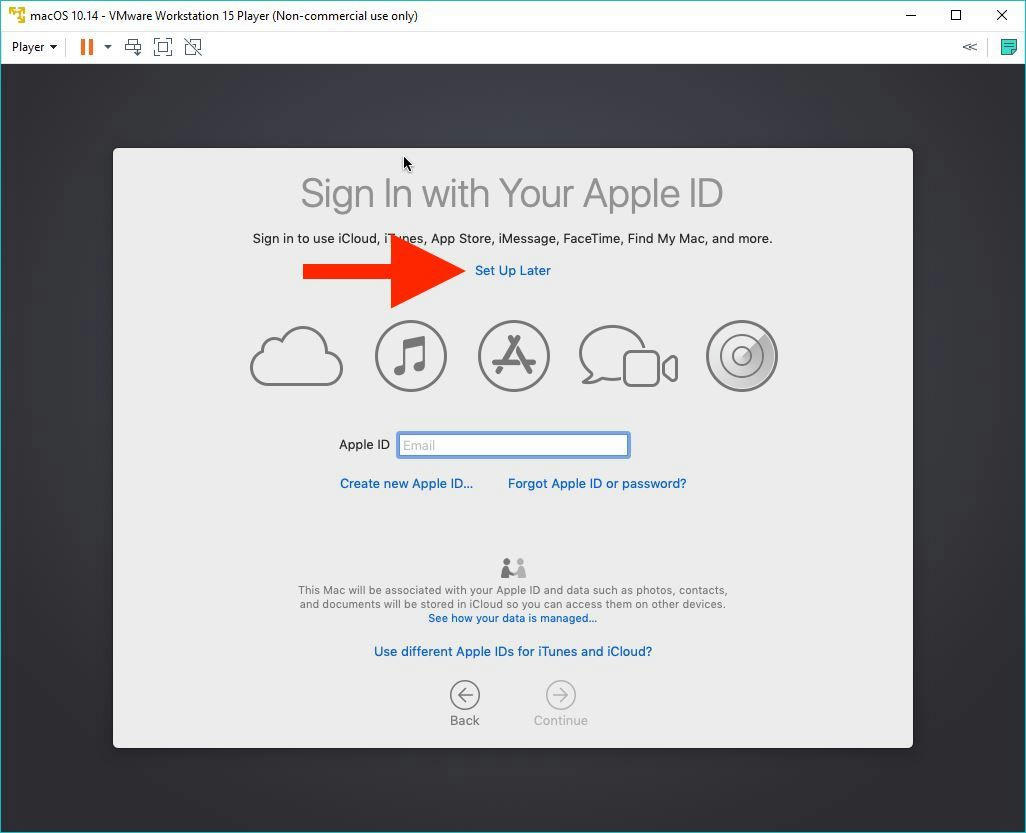The image size is (1026, 833).
Task: Pause the virtual machine with the orange button
Action: point(87,47)
